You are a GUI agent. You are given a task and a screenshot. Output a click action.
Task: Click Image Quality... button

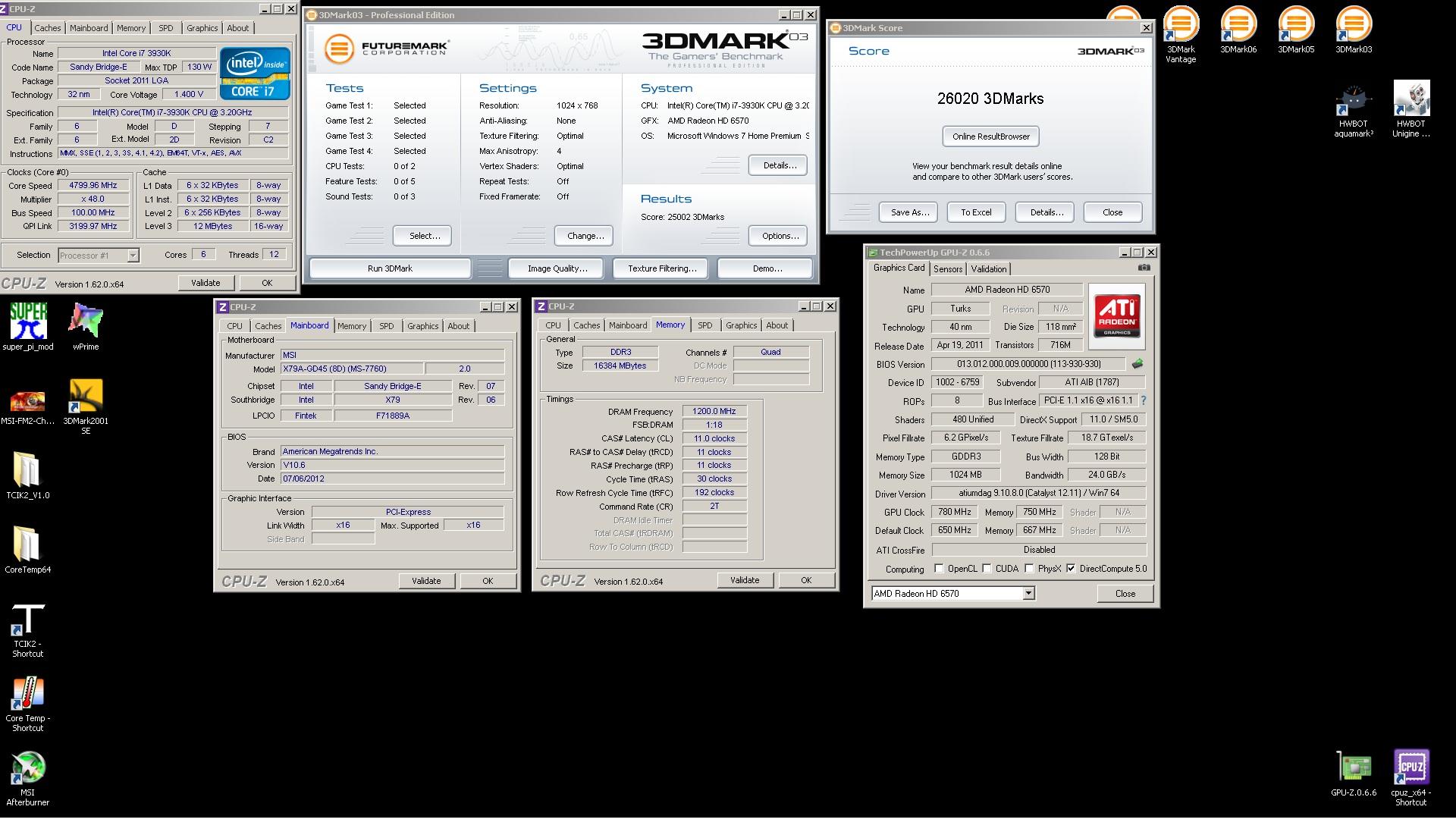[557, 268]
